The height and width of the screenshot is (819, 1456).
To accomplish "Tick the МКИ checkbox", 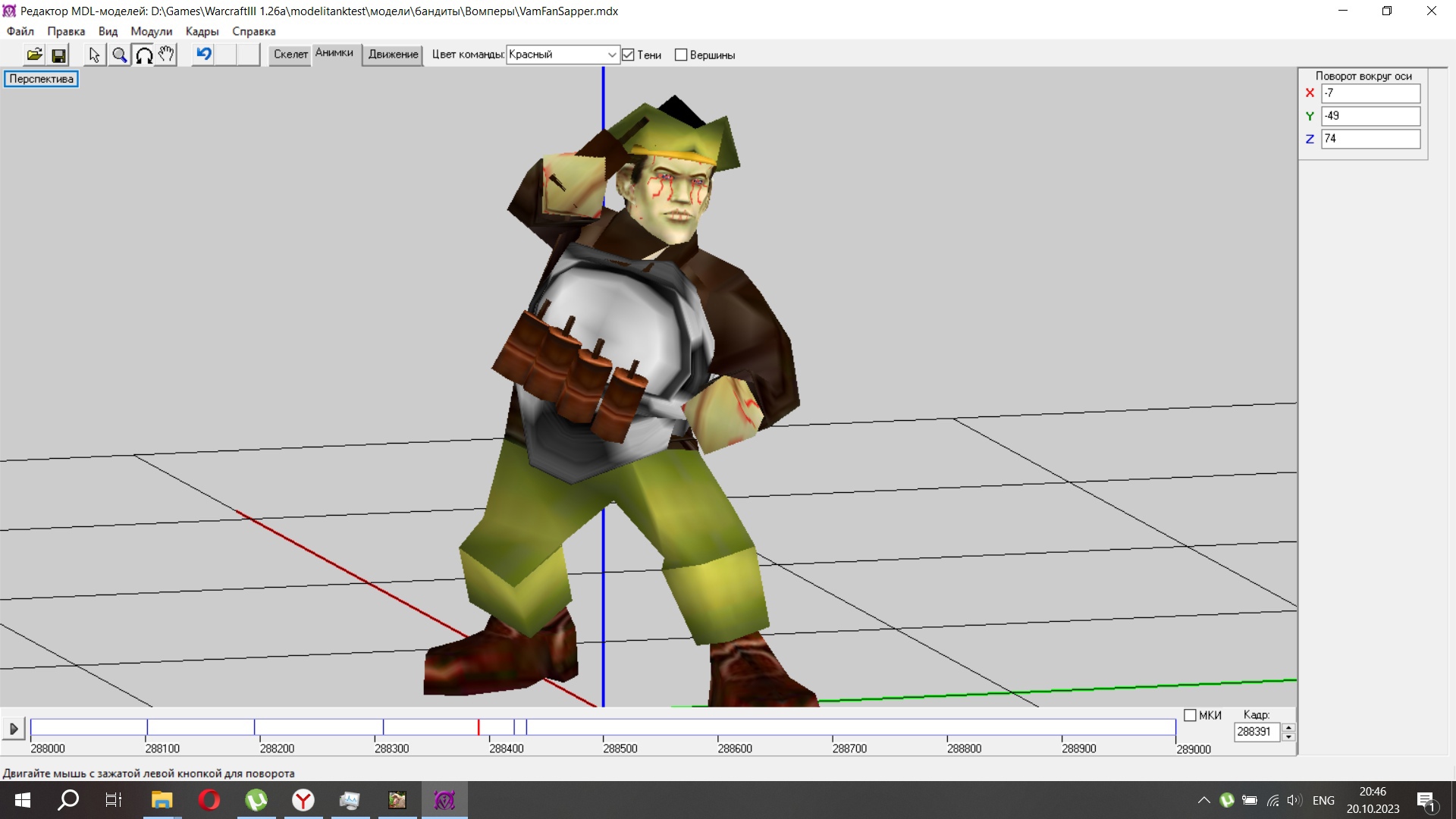I will point(1190,715).
